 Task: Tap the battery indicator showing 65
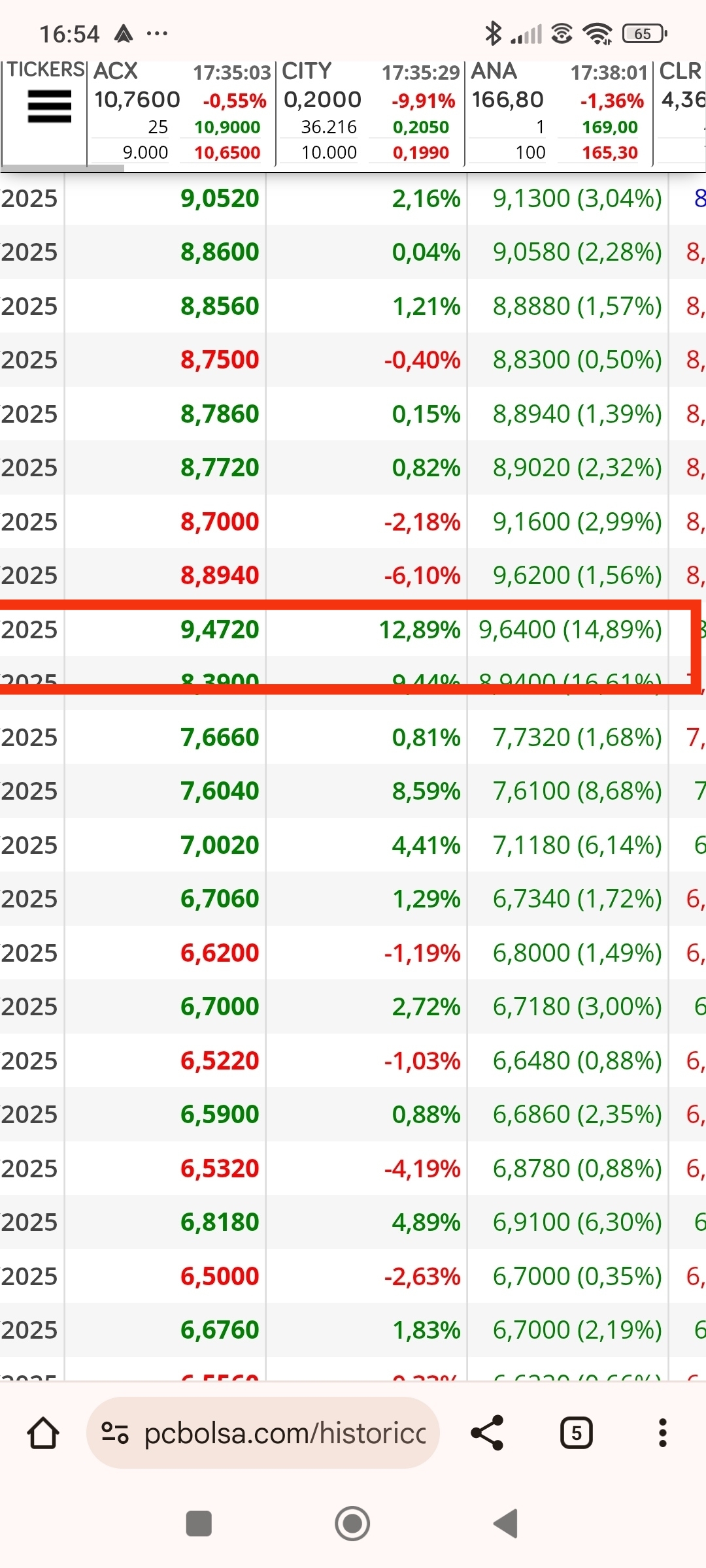point(645,33)
